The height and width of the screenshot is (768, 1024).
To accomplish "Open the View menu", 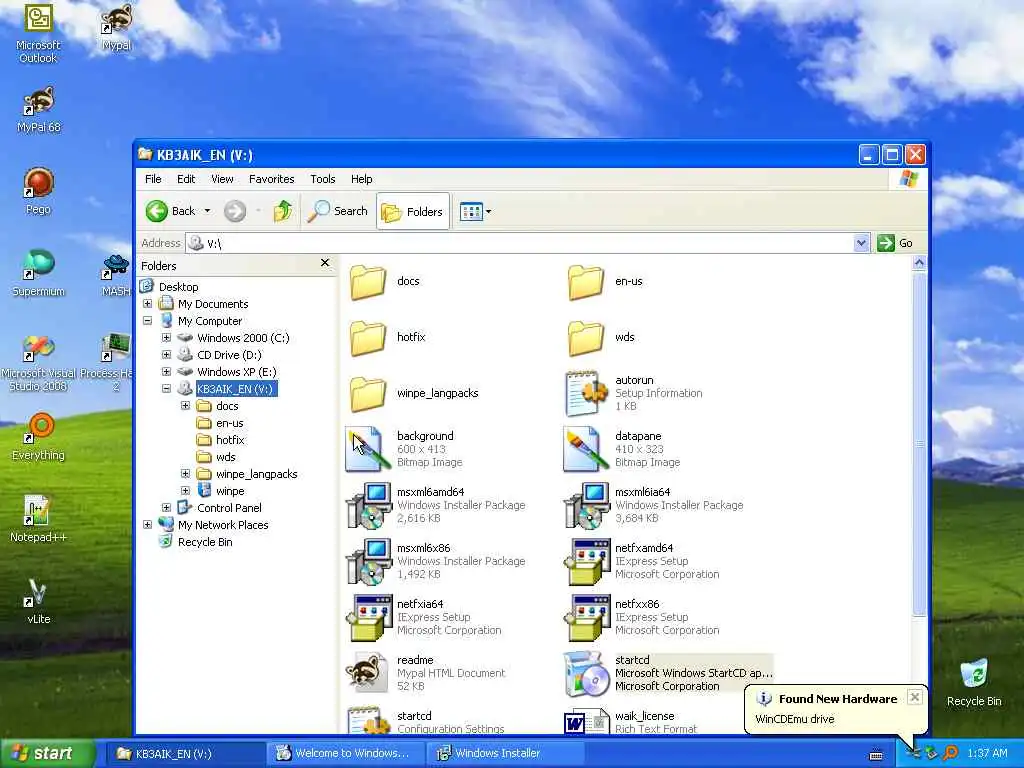I will tap(222, 179).
